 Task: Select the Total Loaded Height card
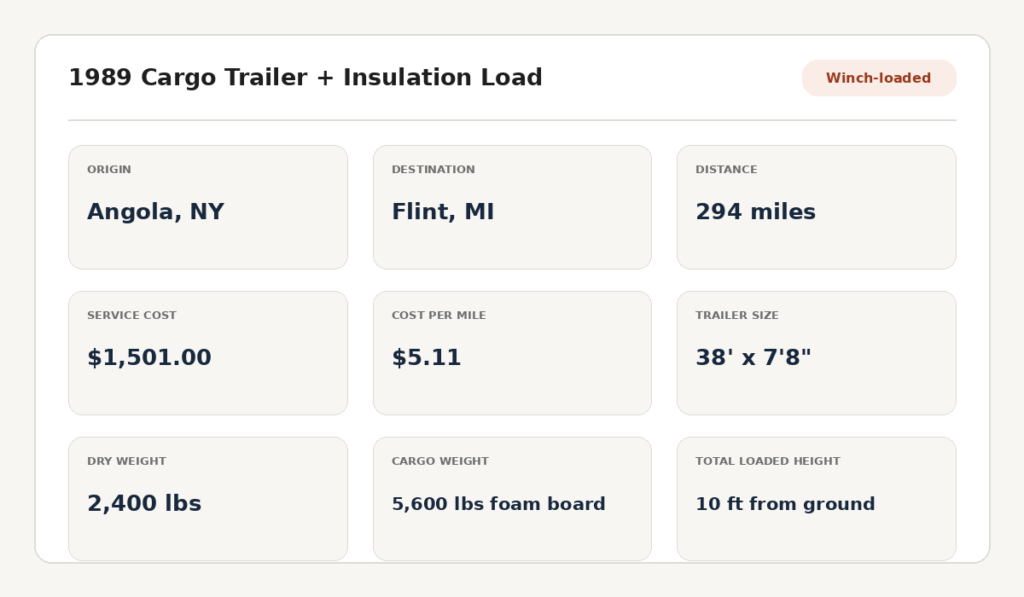pos(816,498)
